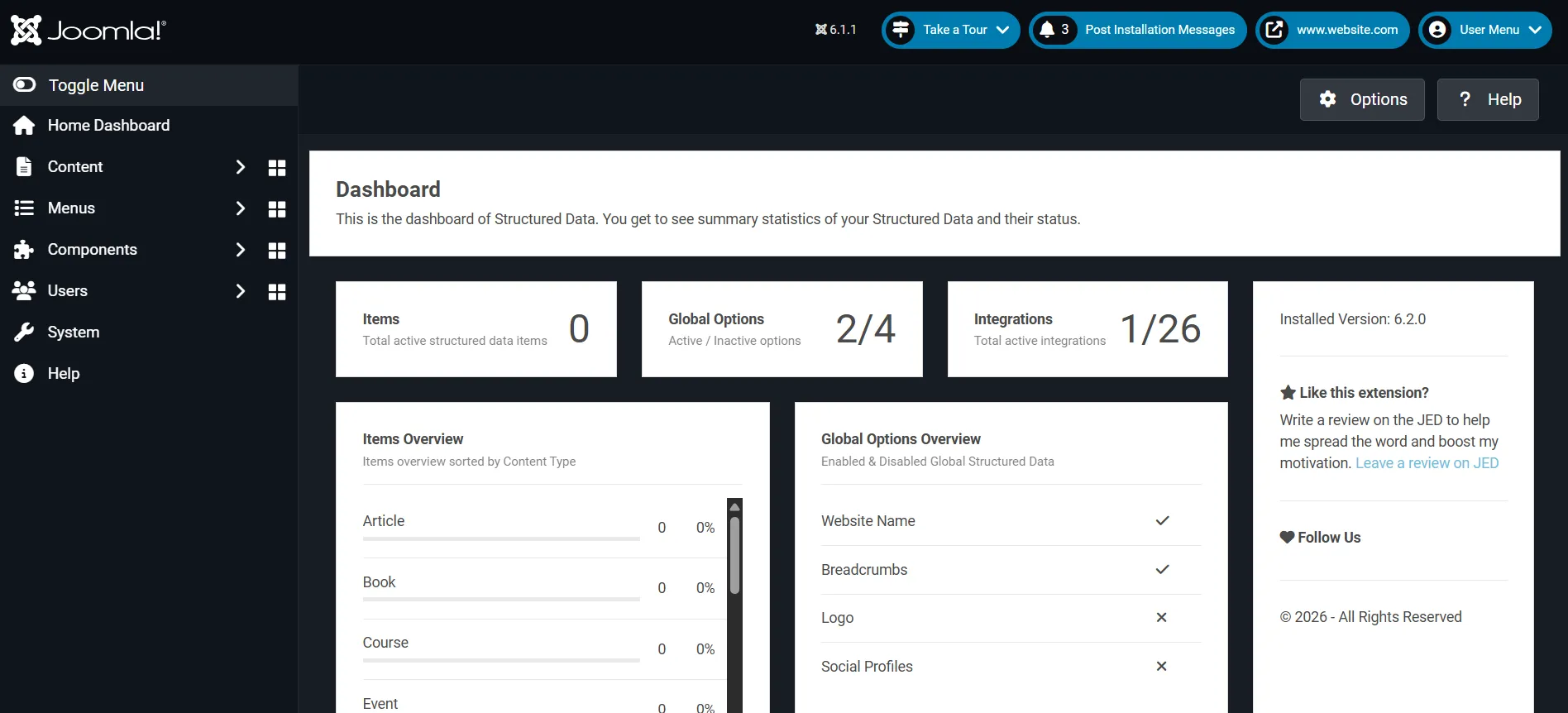Open the Components dashboard grid icon
Viewport: 1568px width, 713px height.
pyautogui.click(x=277, y=251)
